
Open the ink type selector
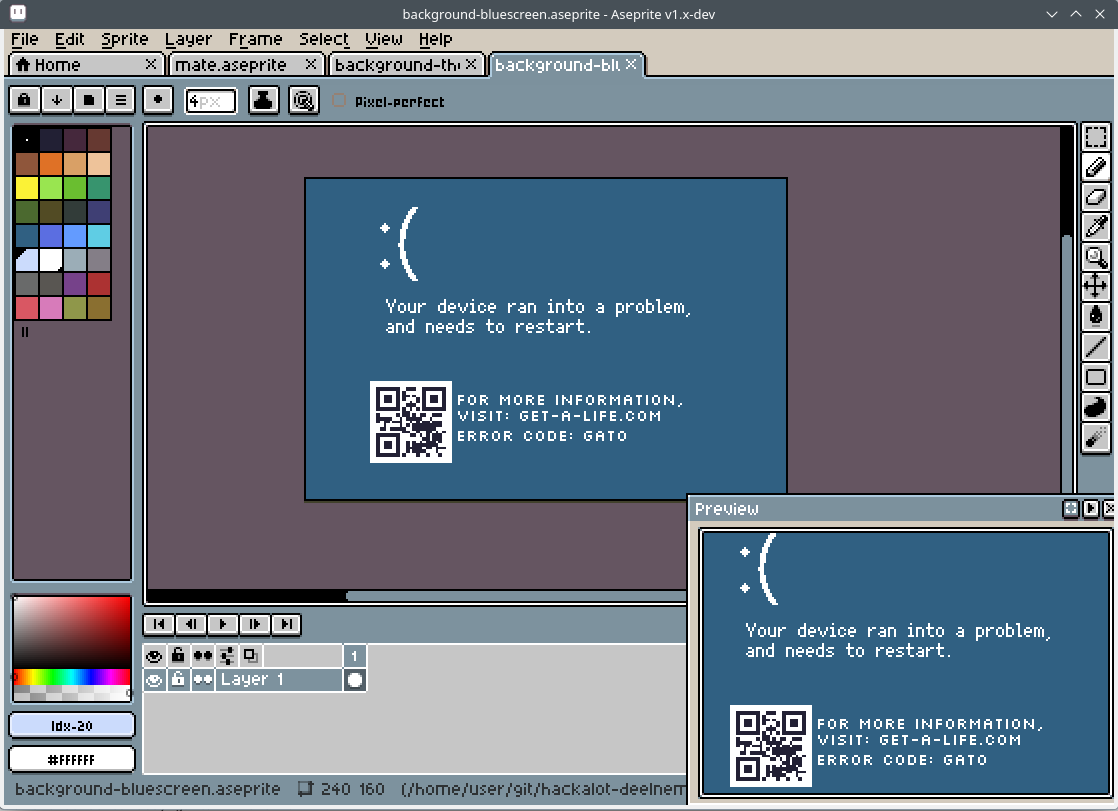pyautogui.click(x=263, y=100)
